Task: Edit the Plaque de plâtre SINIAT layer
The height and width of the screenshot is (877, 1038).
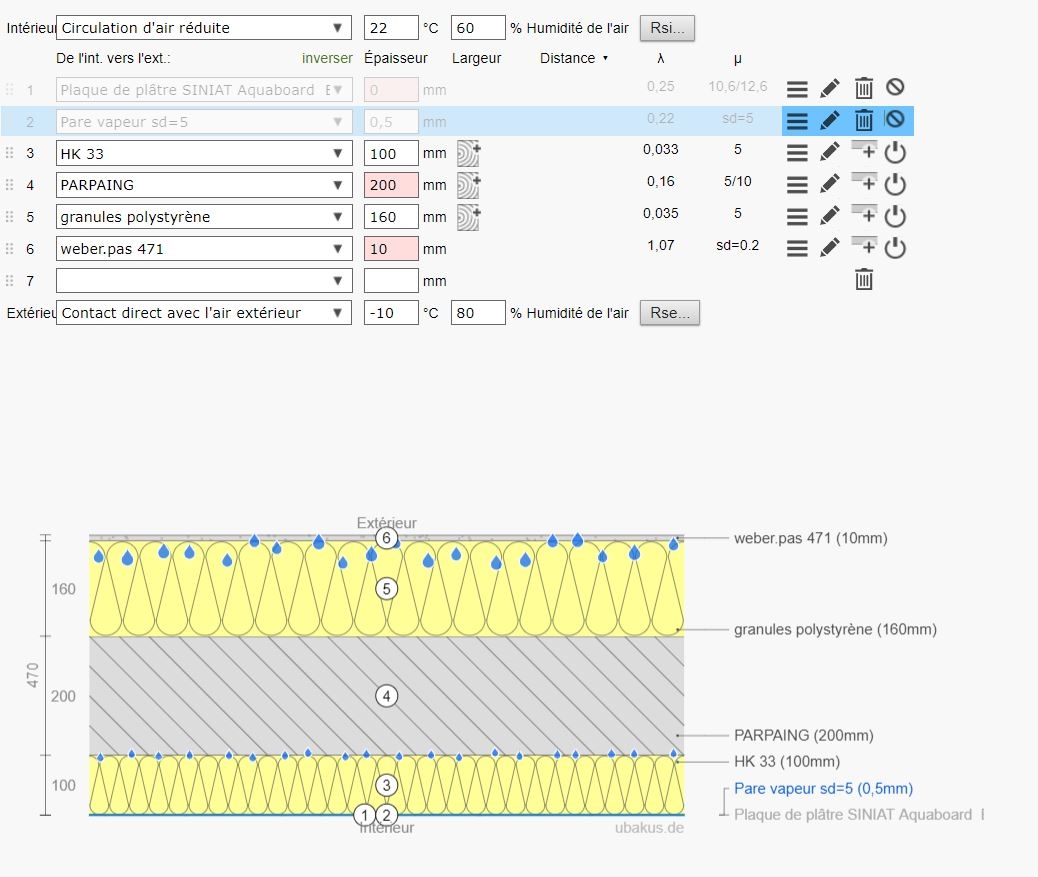Action: [829, 89]
